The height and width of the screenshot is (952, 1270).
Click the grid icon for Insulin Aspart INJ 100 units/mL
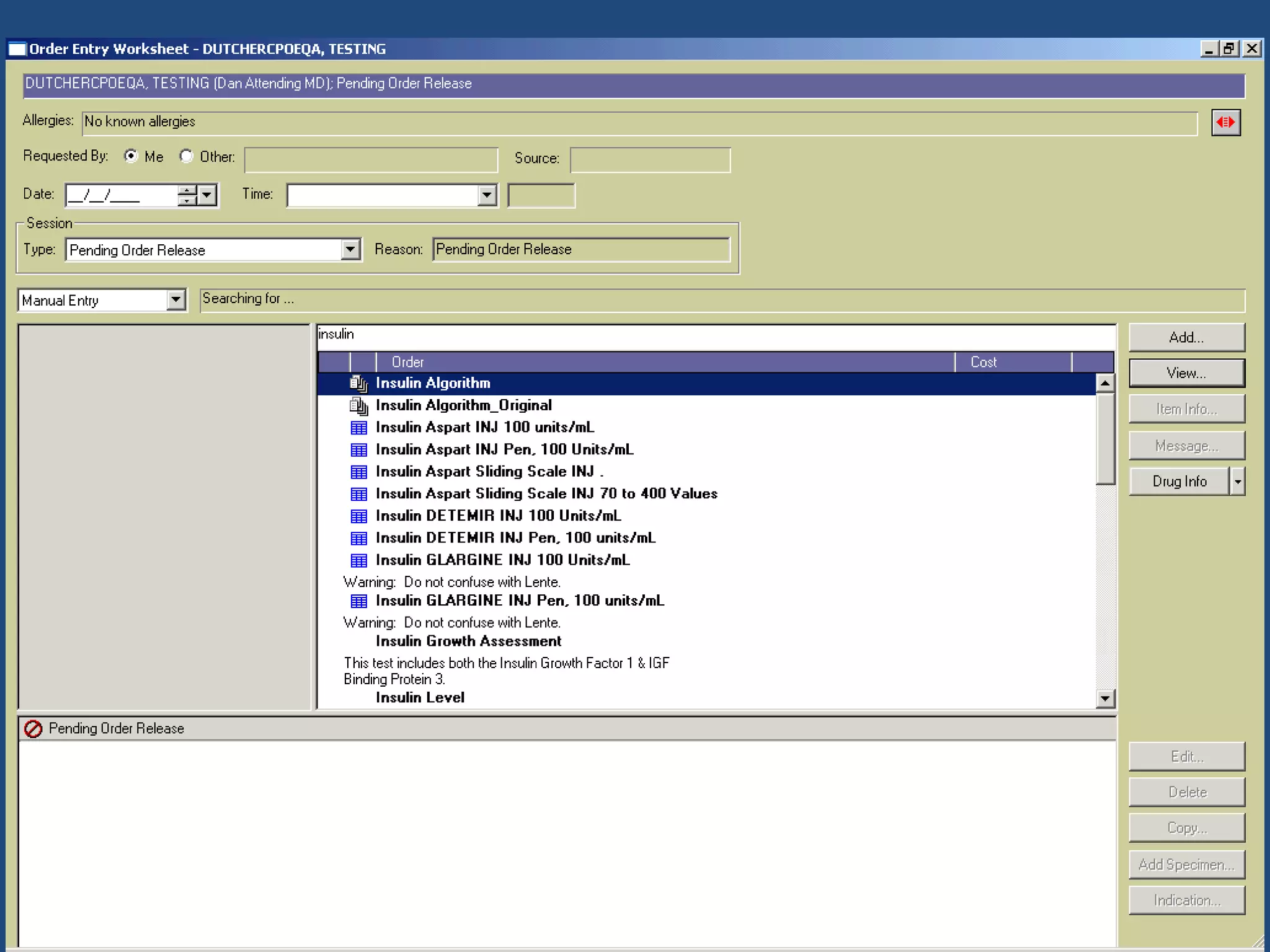point(358,428)
